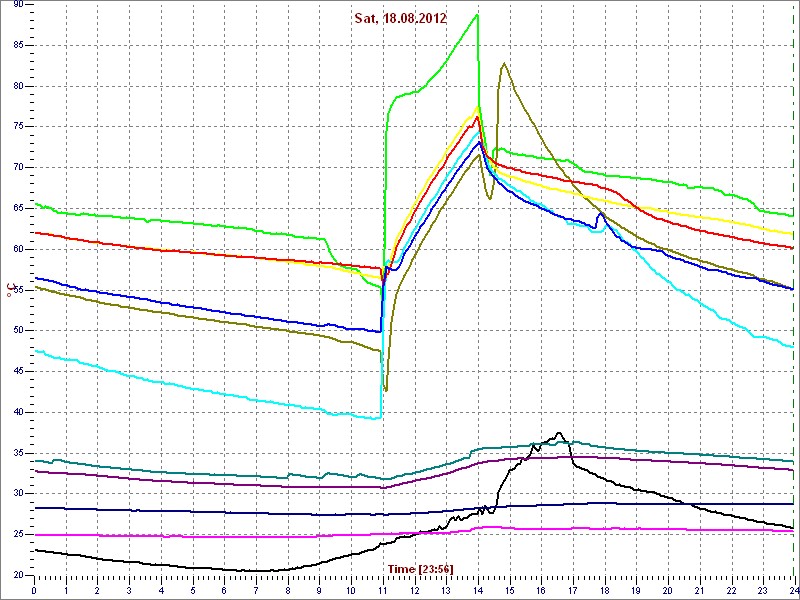
Task: Click the chart title "Sat, 18.08.2012"
Action: click(401, 19)
